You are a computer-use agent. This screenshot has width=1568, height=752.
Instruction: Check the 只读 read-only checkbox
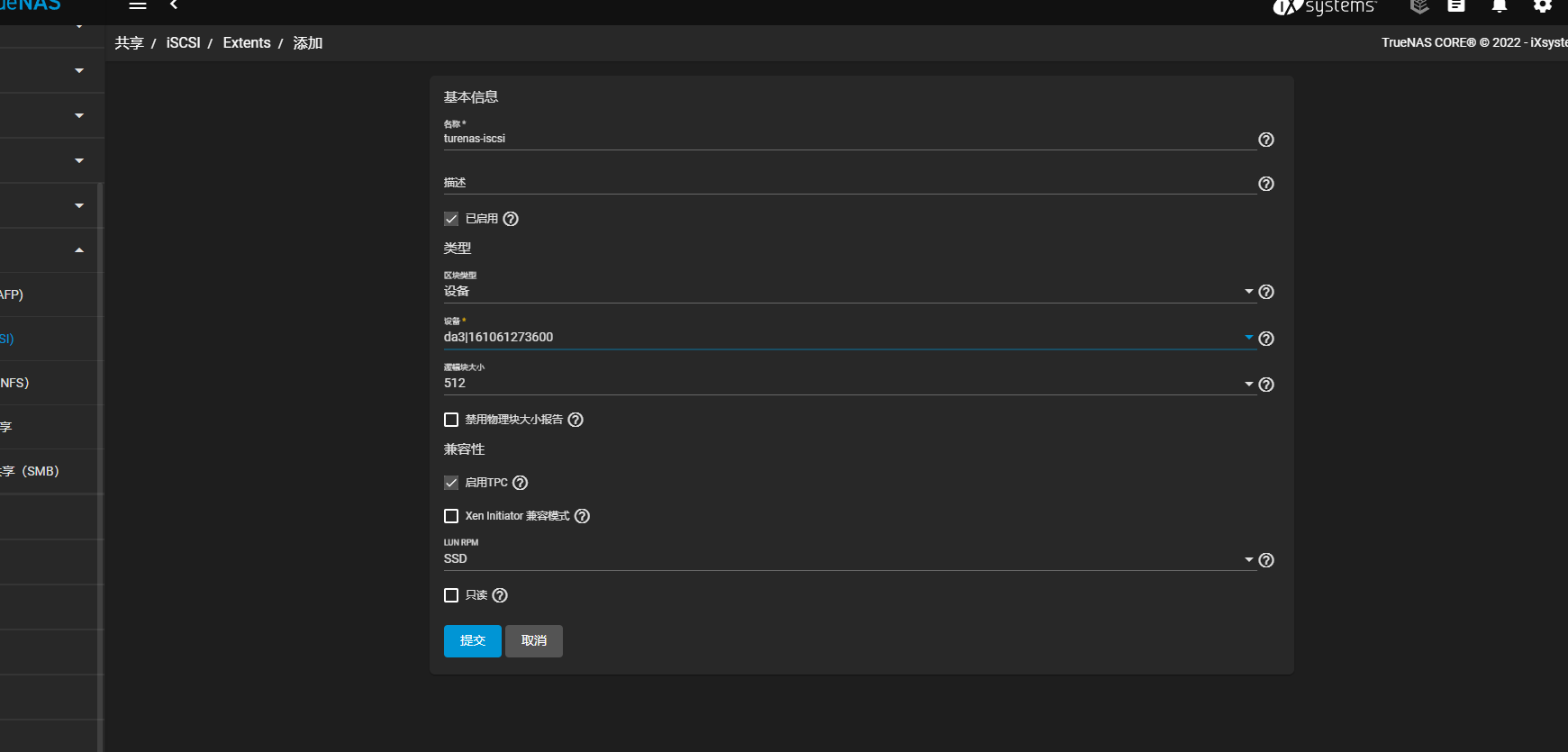(451, 595)
